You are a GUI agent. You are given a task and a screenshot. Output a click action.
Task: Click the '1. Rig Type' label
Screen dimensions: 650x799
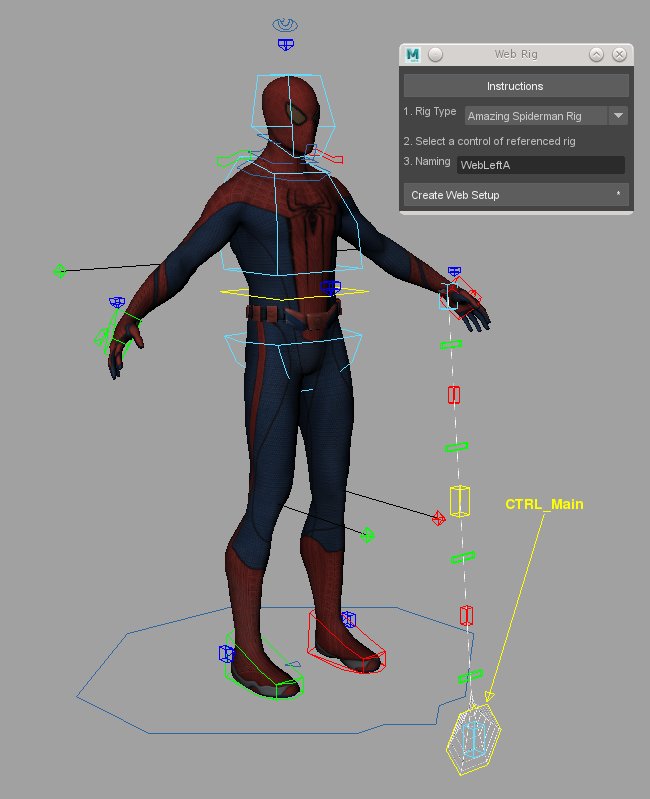tap(430, 112)
